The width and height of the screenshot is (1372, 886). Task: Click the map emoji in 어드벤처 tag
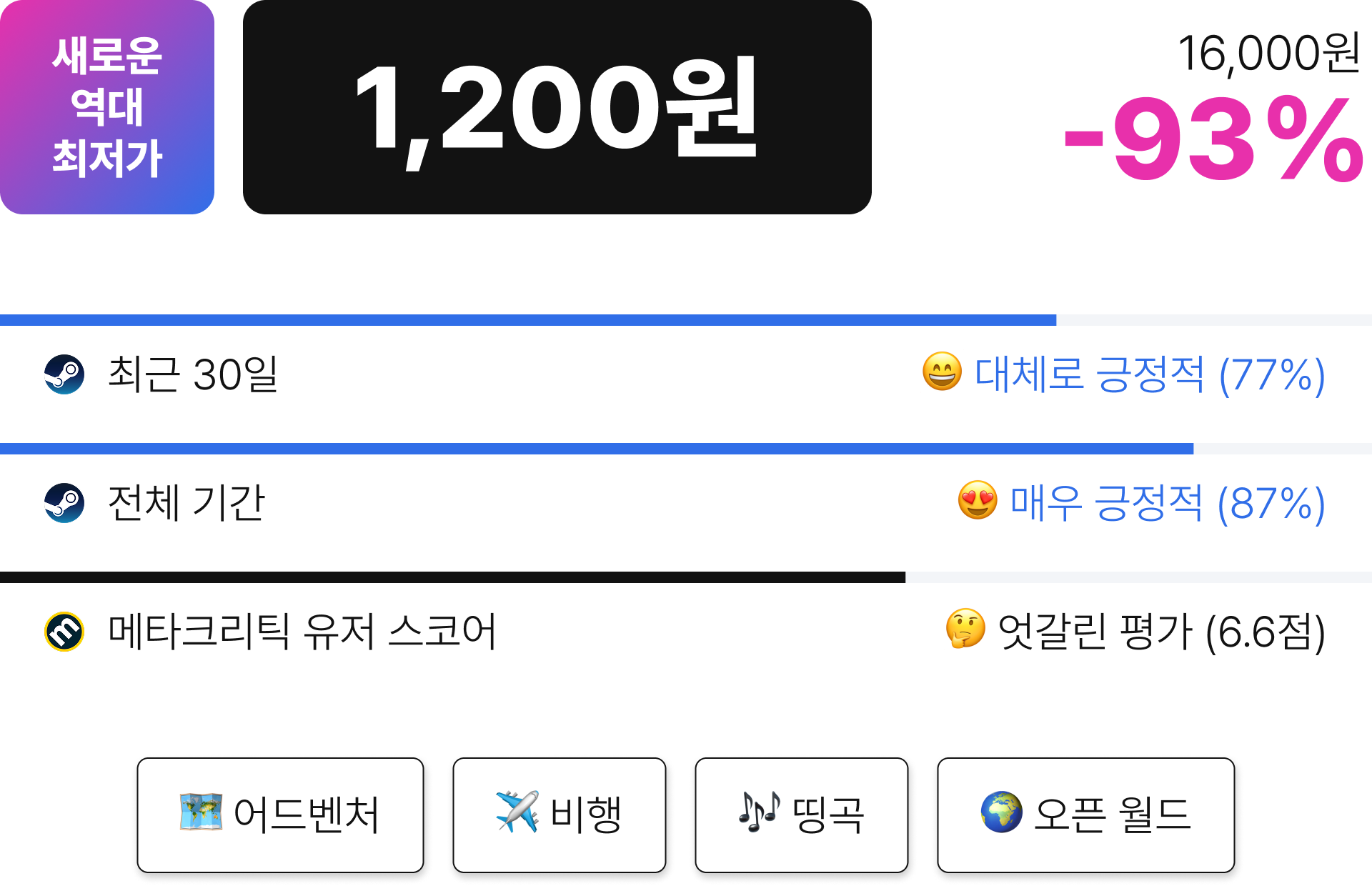201,812
